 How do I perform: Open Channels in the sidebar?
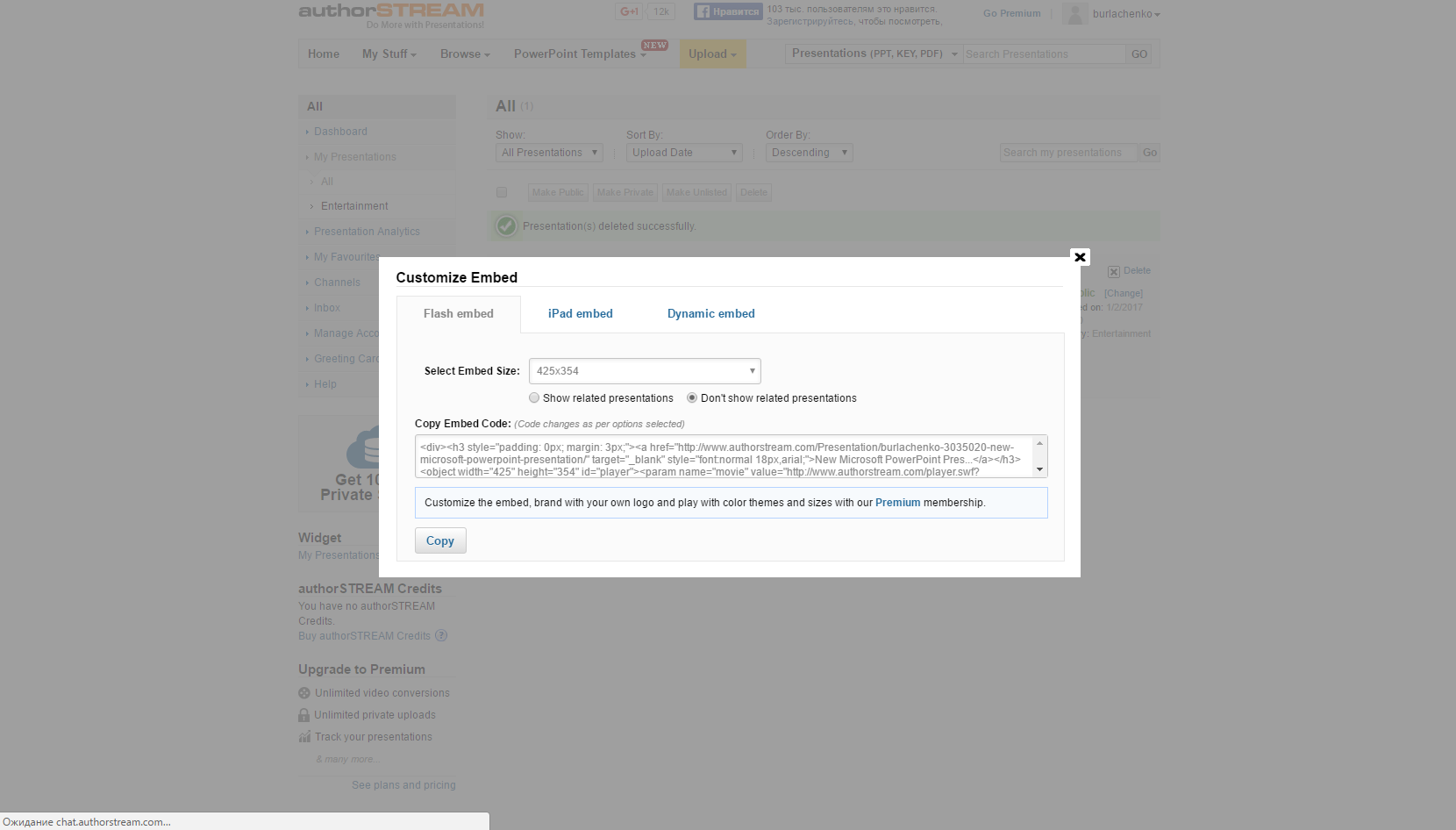point(337,283)
